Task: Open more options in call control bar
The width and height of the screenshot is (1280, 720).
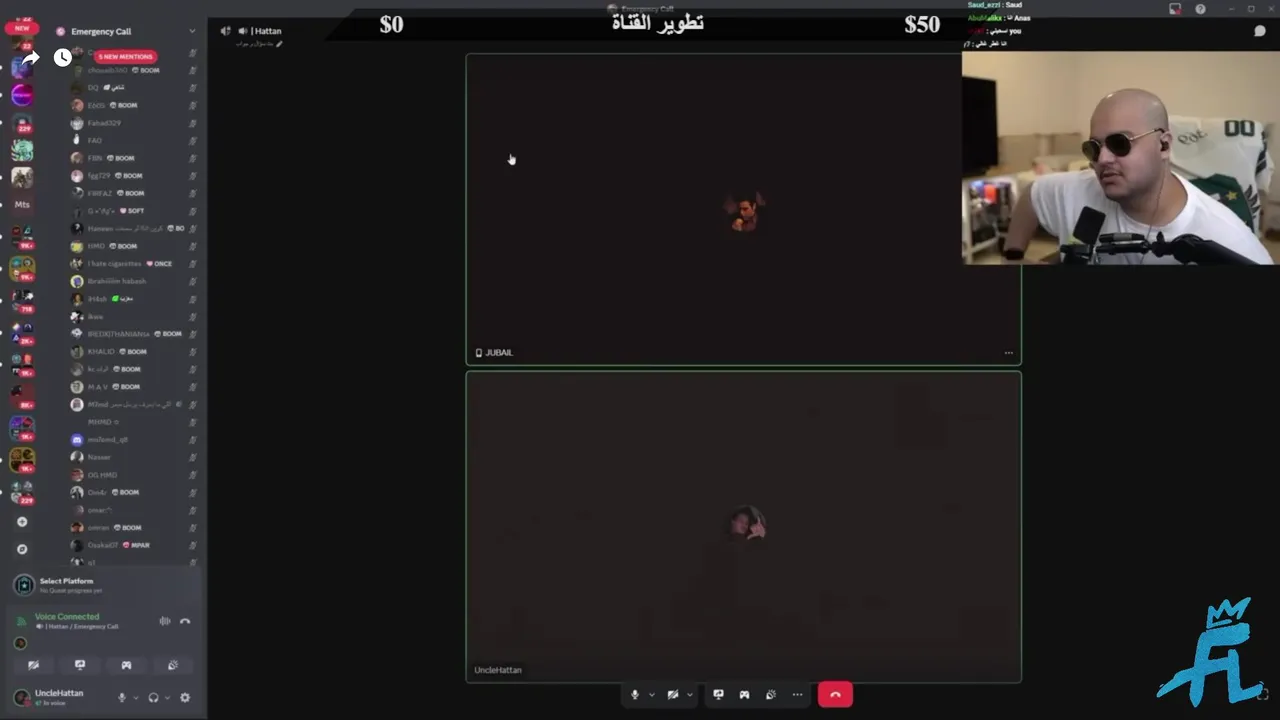Action: coord(797,694)
